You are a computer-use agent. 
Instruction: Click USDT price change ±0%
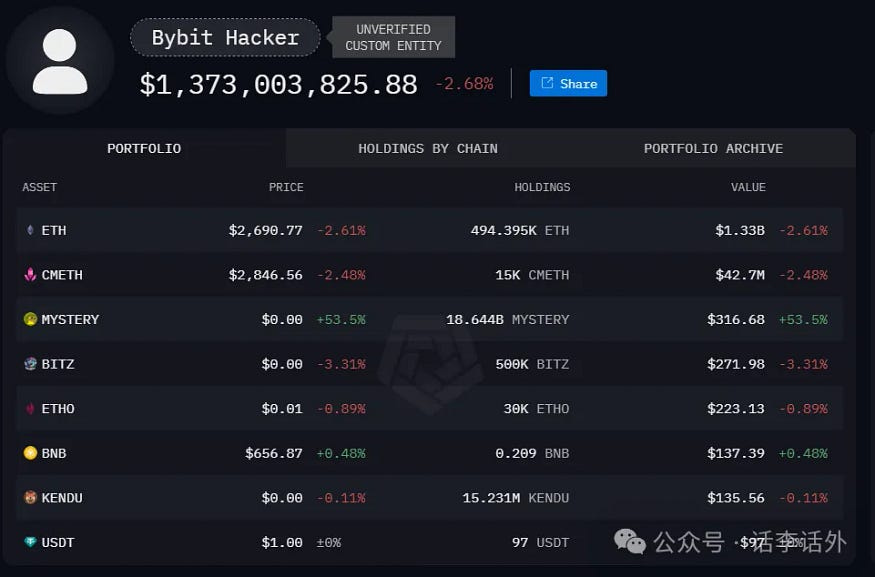[329, 542]
